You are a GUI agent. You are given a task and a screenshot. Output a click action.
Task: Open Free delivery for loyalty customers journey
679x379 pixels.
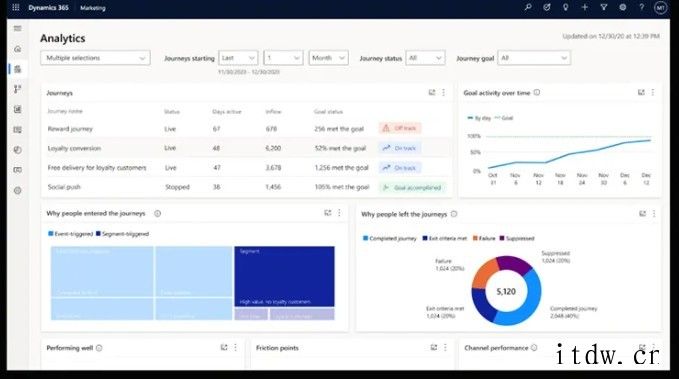(247, 168)
